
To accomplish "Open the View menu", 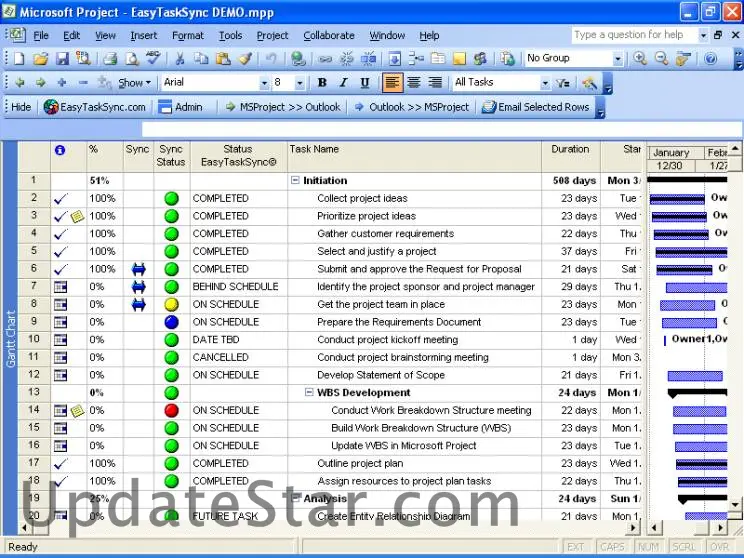I will point(105,36).
